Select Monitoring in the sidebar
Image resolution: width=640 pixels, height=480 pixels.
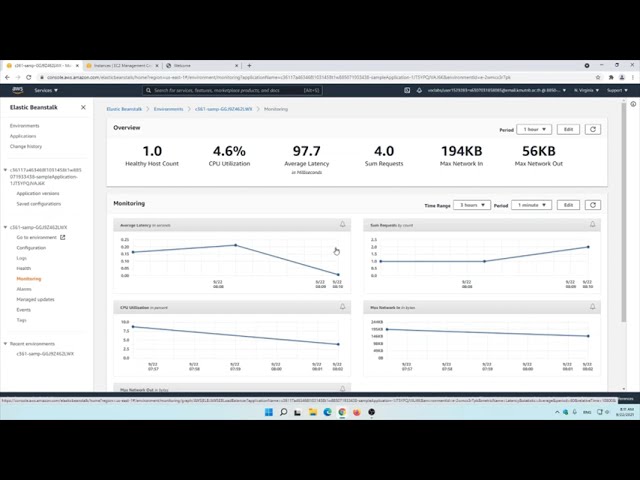point(29,279)
